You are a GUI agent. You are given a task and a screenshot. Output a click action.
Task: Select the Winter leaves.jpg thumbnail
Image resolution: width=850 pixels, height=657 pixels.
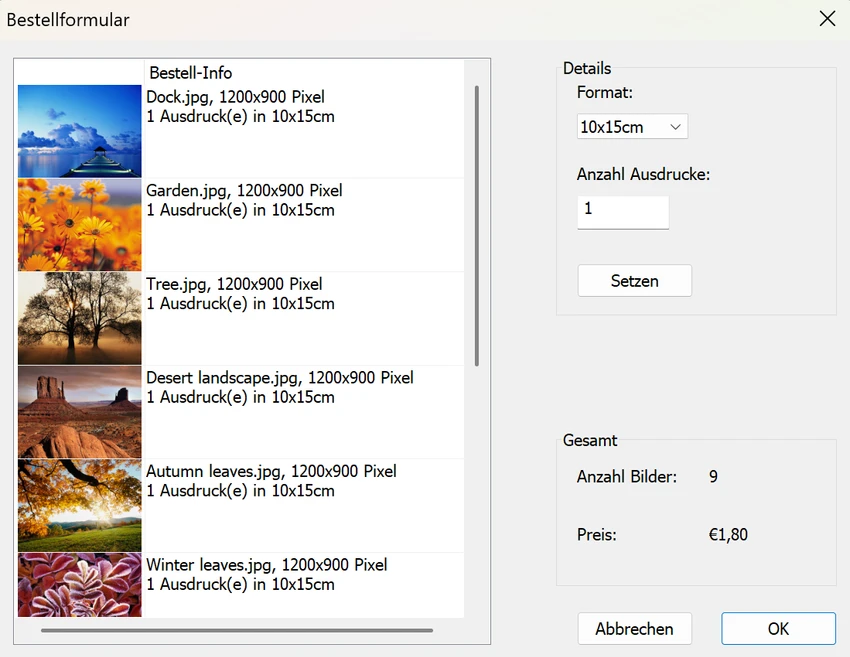click(80, 585)
